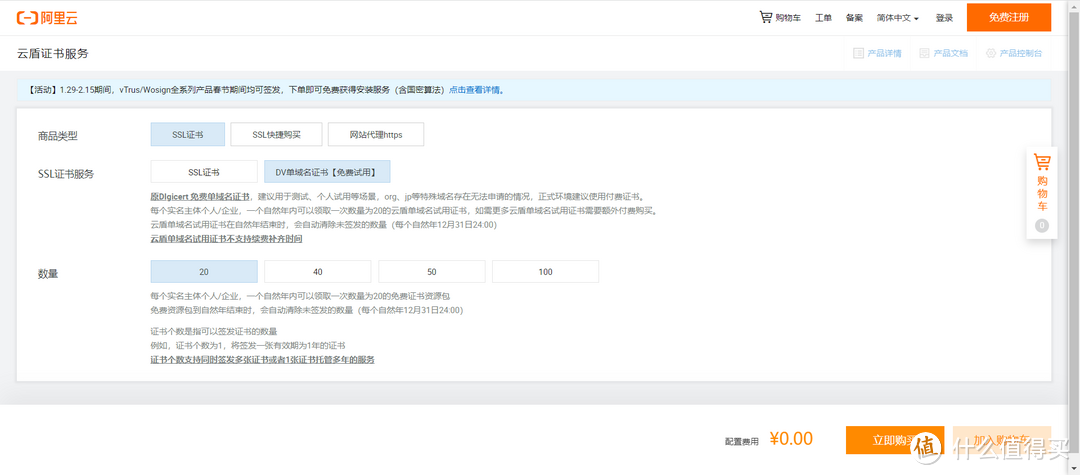Viewport: 1080px width, 475px height.
Task: Select quantity 20
Action: (x=204, y=271)
